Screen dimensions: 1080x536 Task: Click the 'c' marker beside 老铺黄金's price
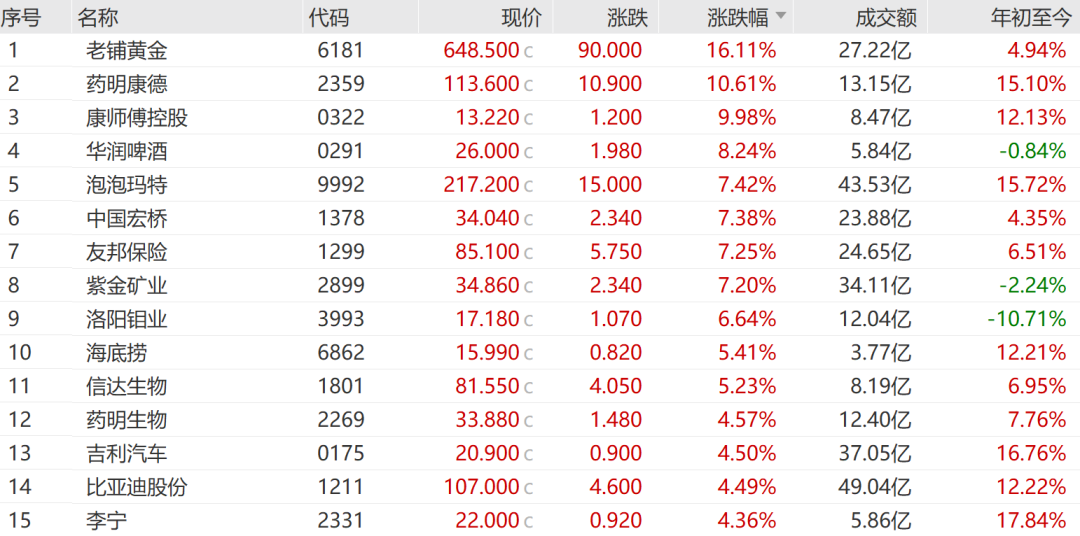pos(528,51)
